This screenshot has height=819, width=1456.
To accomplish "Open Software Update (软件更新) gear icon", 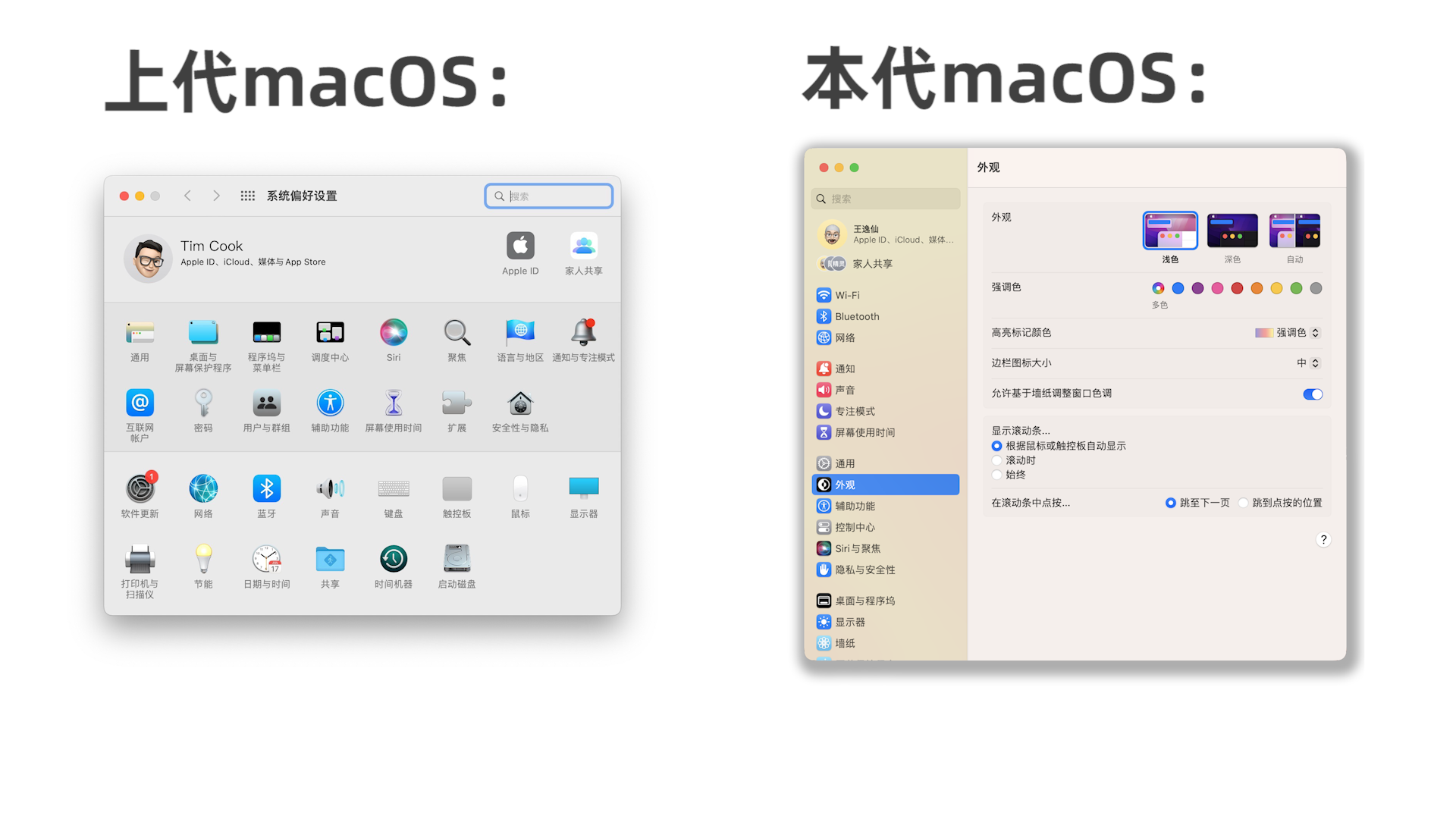I will (140, 489).
